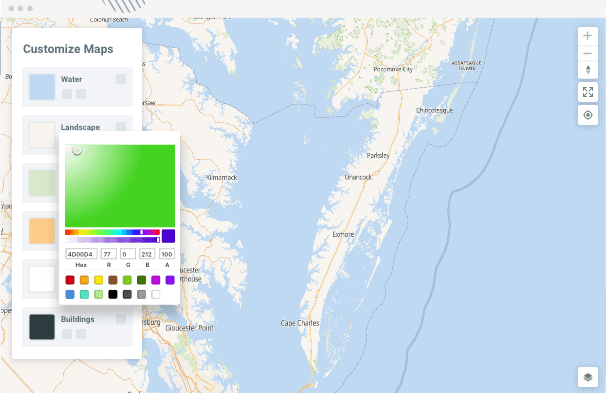Click the second small button under Buildings
The height and width of the screenshot is (393, 606).
[81, 334]
